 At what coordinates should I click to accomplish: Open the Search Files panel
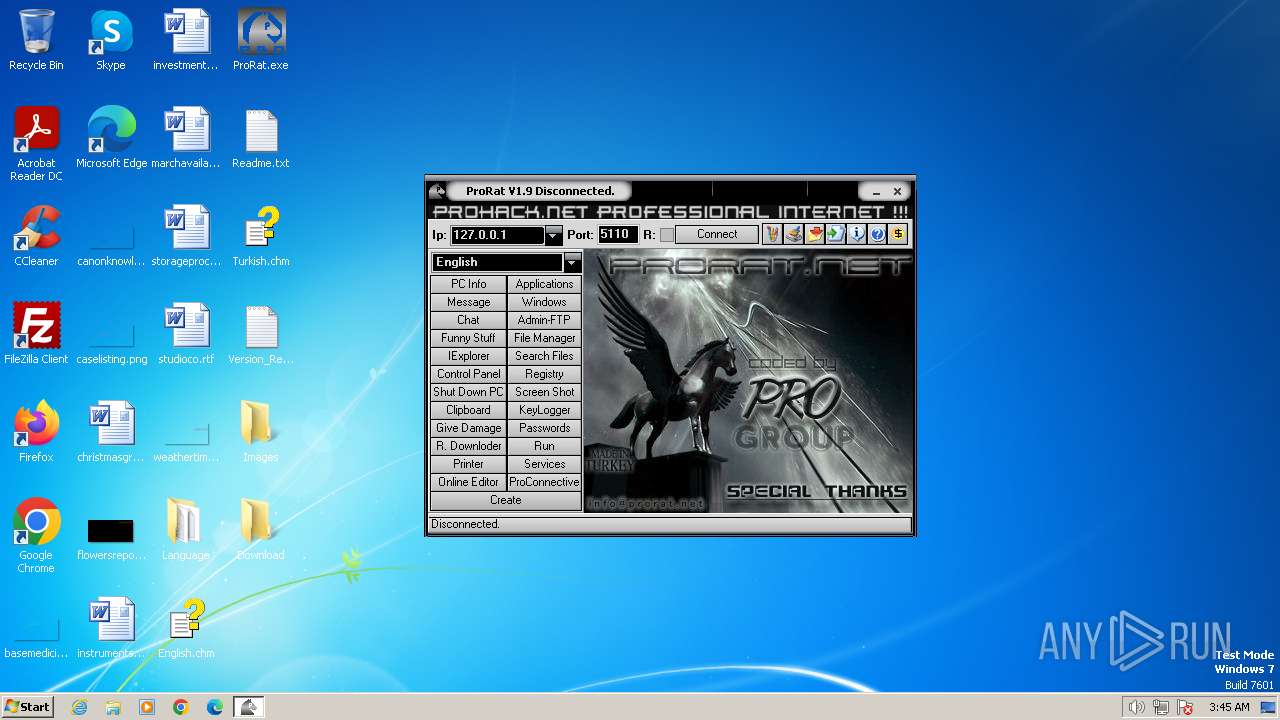(544, 356)
